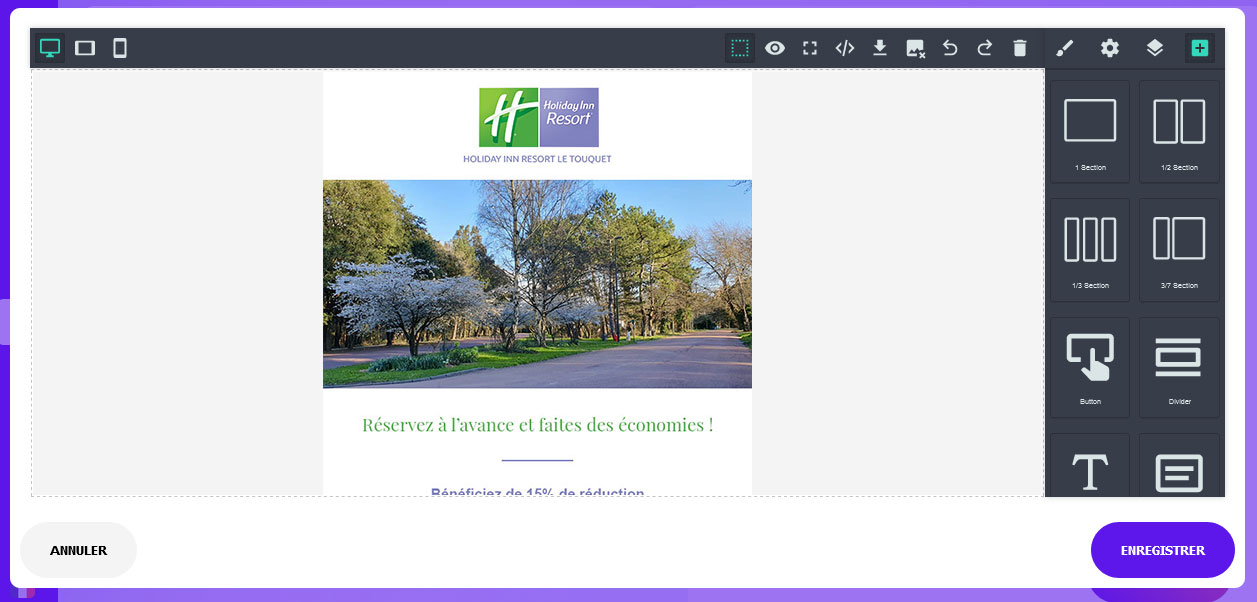Toggle component outline borders view

click(740, 48)
